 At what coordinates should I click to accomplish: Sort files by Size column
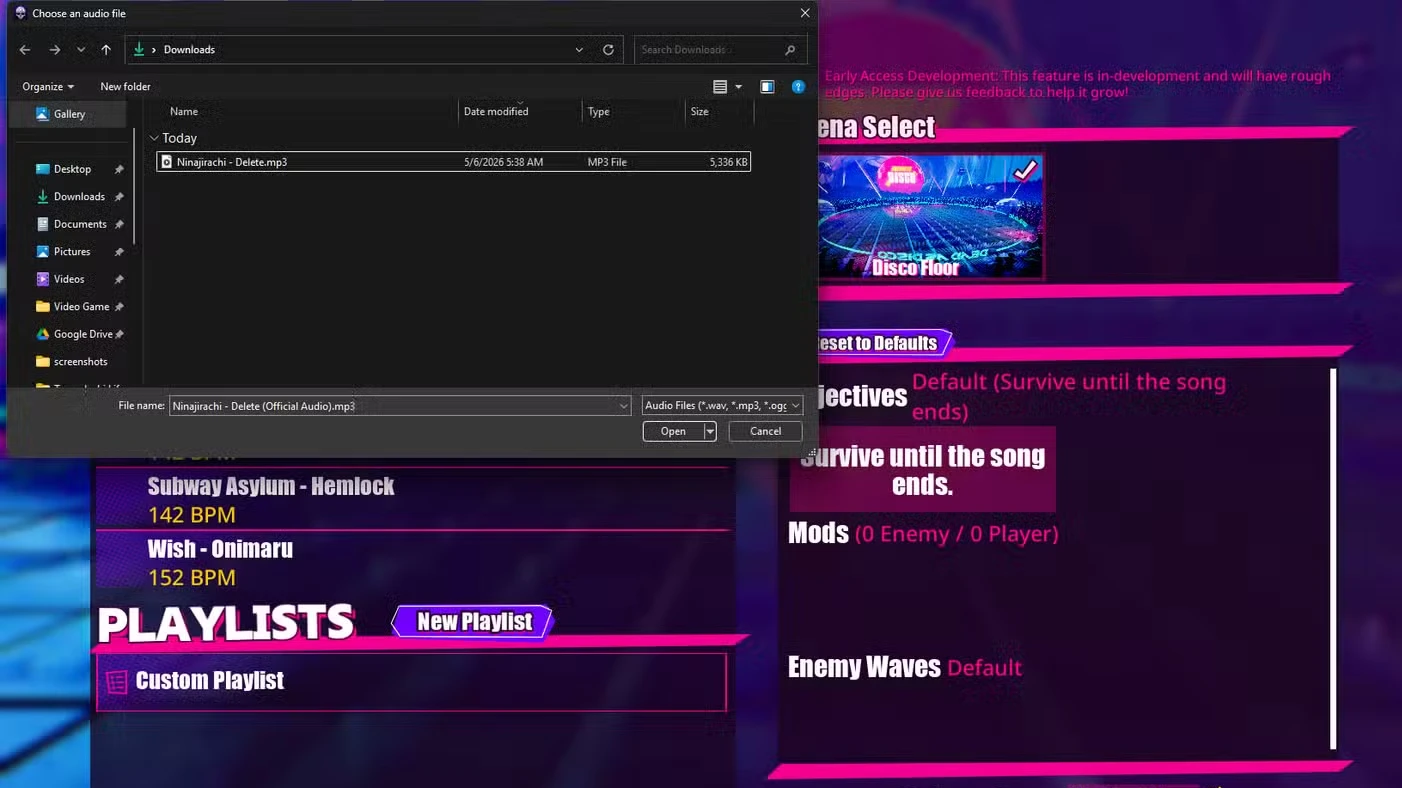(x=700, y=112)
